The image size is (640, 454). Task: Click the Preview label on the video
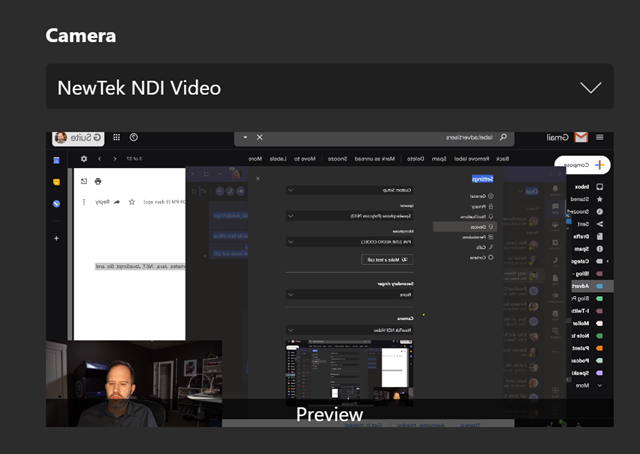(329, 414)
